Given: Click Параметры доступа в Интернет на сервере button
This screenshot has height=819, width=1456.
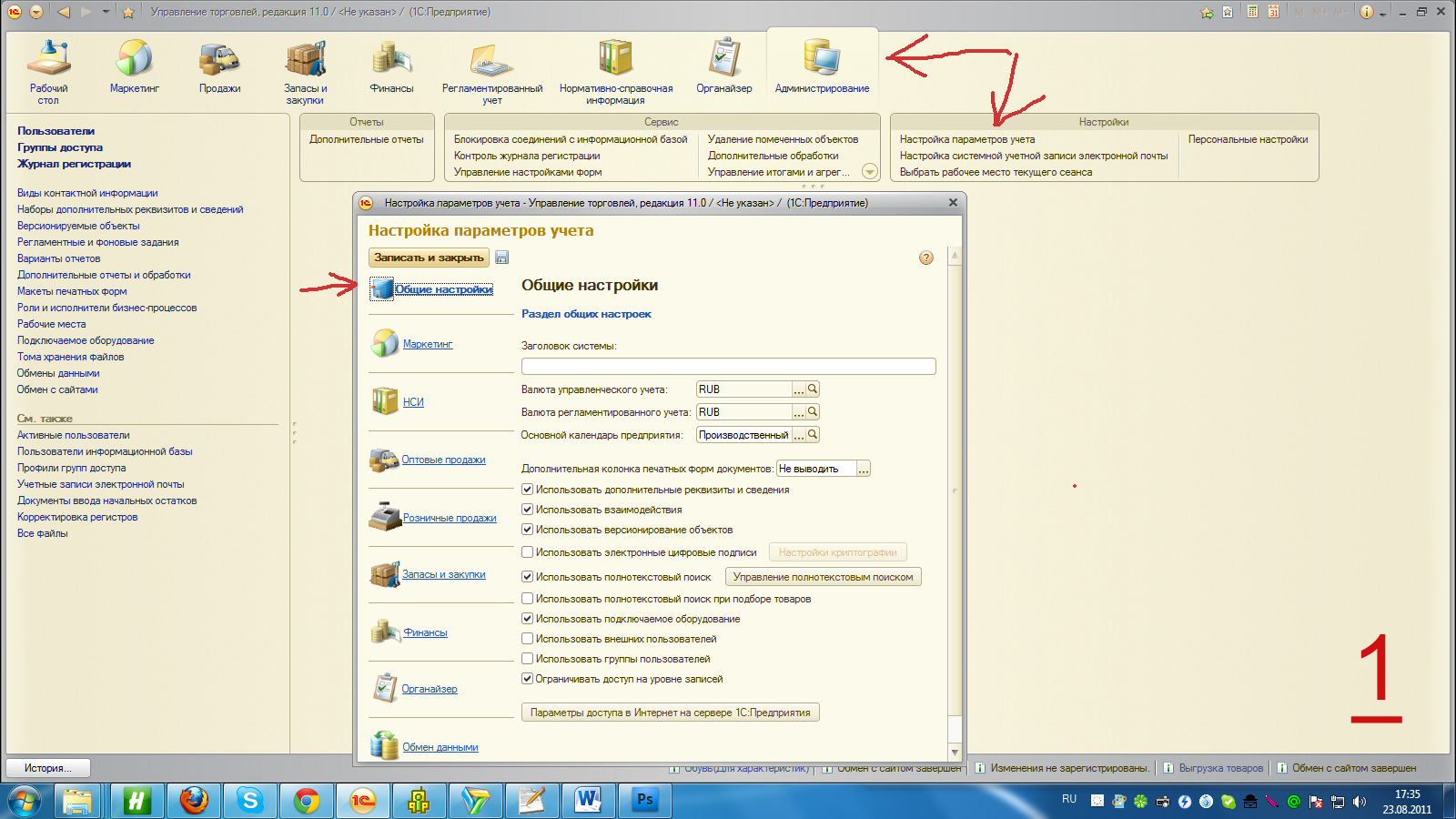Looking at the screenshot, I should point(671,713).
